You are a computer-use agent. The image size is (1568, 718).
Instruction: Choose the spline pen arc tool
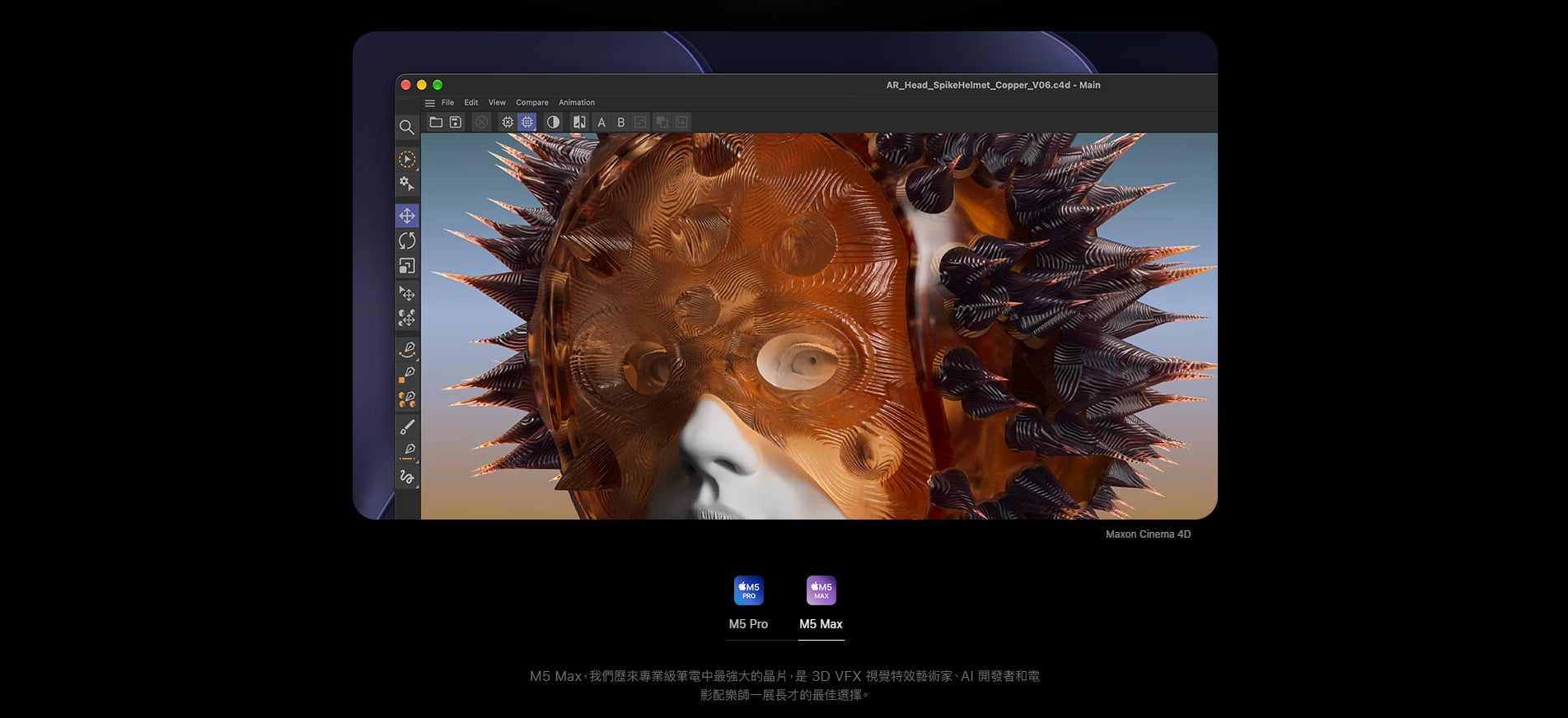[407, 349]
